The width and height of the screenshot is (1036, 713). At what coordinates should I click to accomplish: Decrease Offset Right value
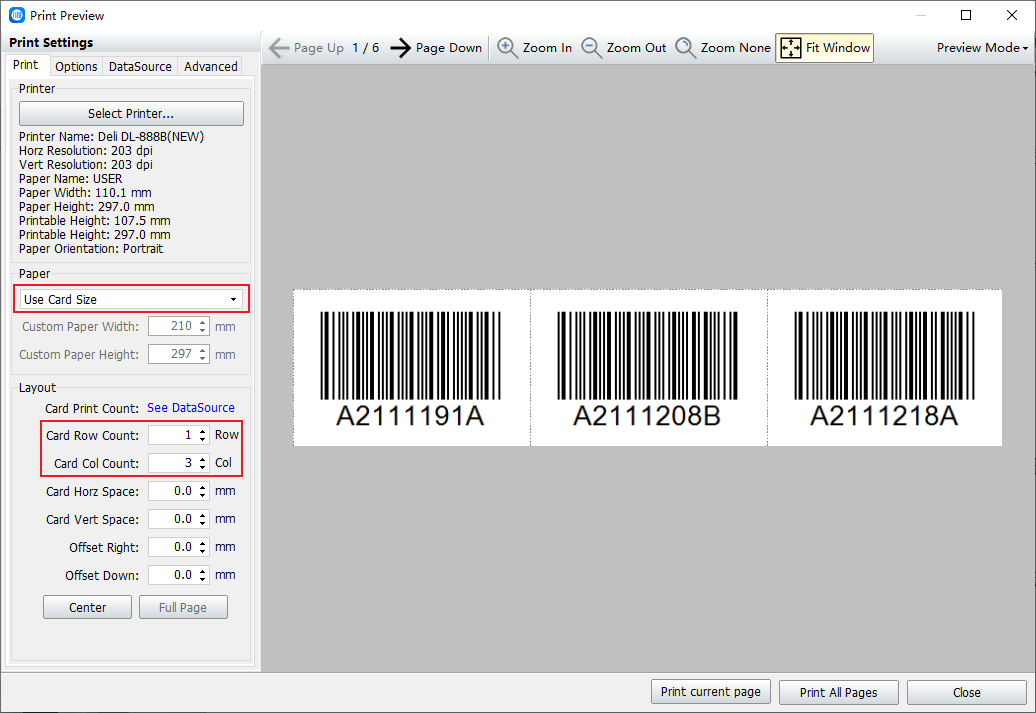[x=203, y=551]
